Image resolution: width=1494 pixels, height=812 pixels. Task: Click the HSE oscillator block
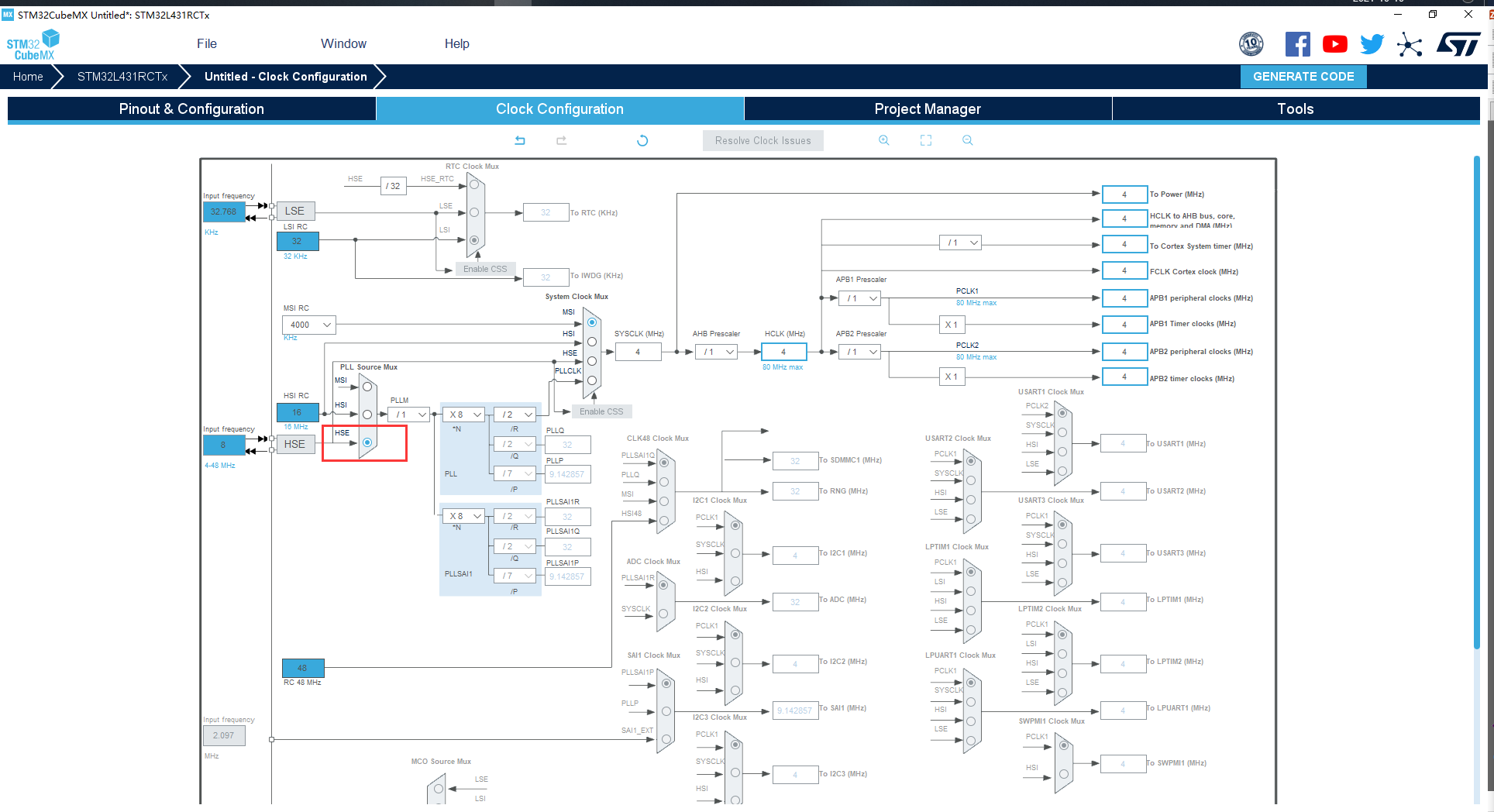pyautogui.click(x=294, y=444)
